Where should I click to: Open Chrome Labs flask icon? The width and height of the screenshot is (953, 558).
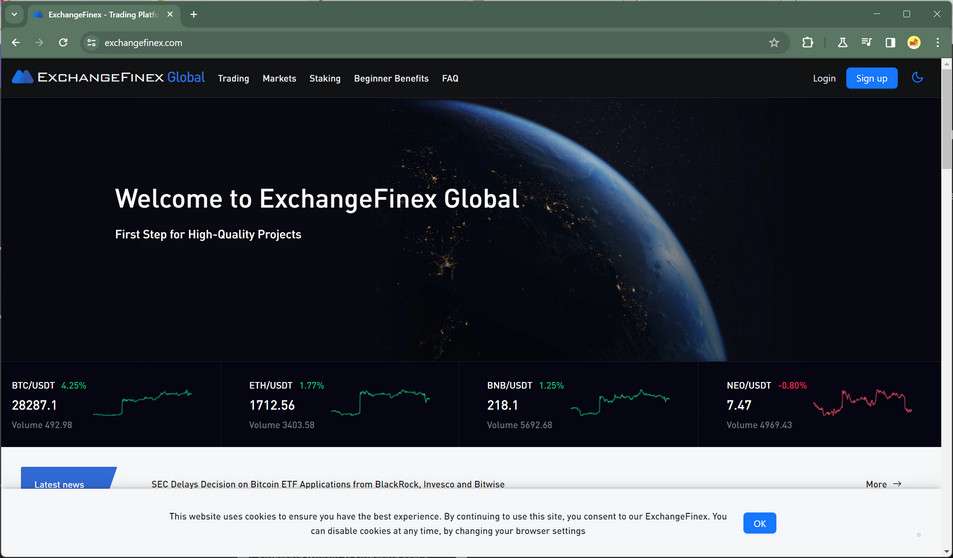coord(843,43)
